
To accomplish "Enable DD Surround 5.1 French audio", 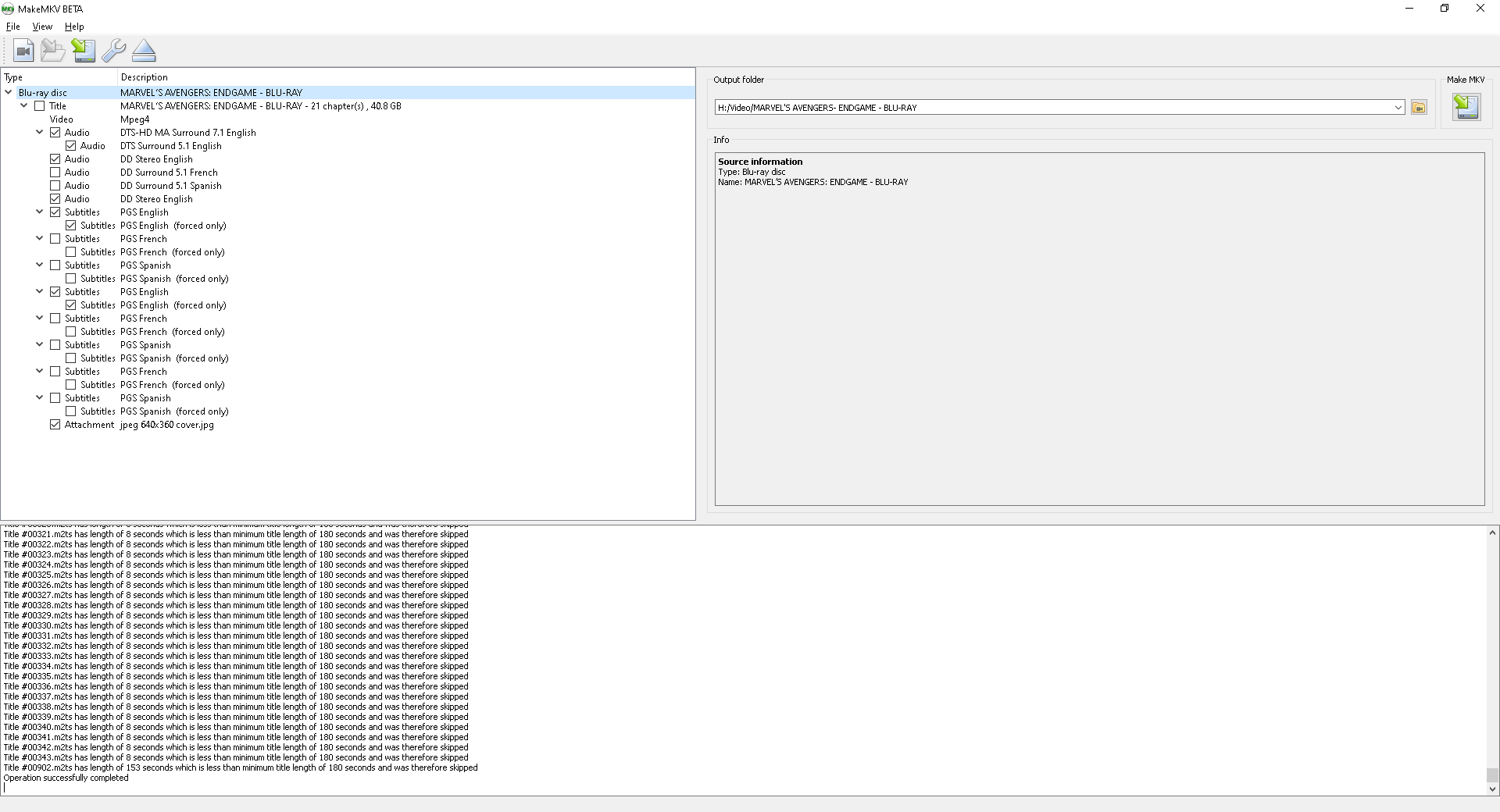I will click(x=55, y=173).
